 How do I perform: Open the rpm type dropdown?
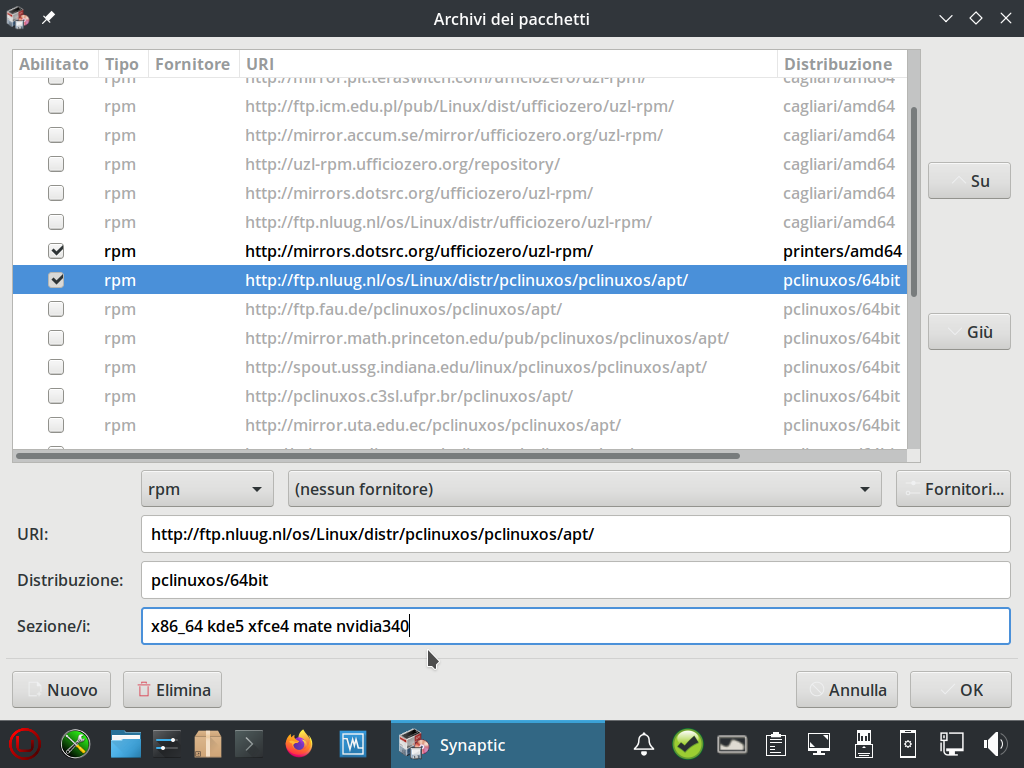pos(207,489)
